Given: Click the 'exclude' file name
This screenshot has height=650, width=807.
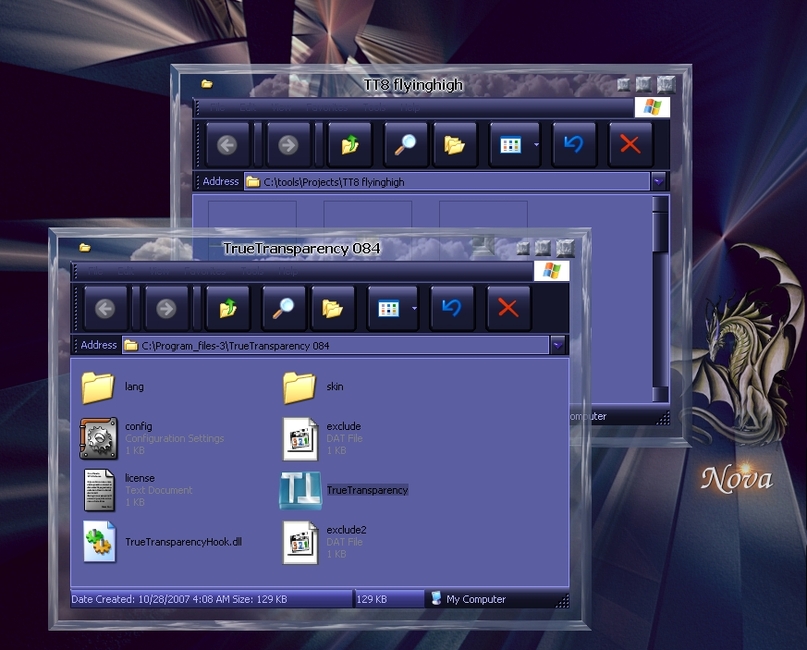Looking at the screenshot, I should (x=343, y=426).
